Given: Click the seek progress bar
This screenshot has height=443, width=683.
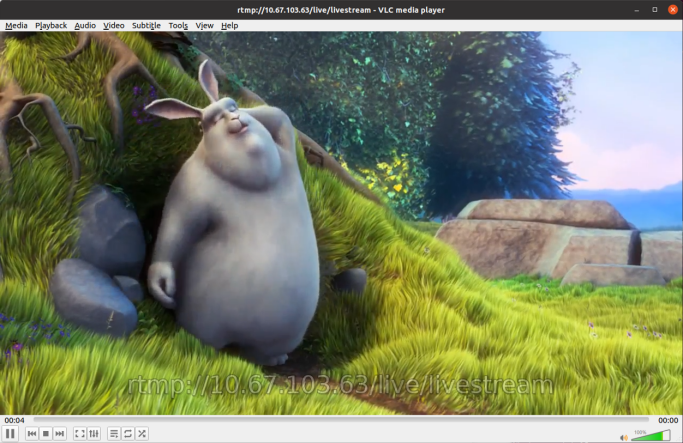Looking at the screenshot, I should [x=341, y=420].
